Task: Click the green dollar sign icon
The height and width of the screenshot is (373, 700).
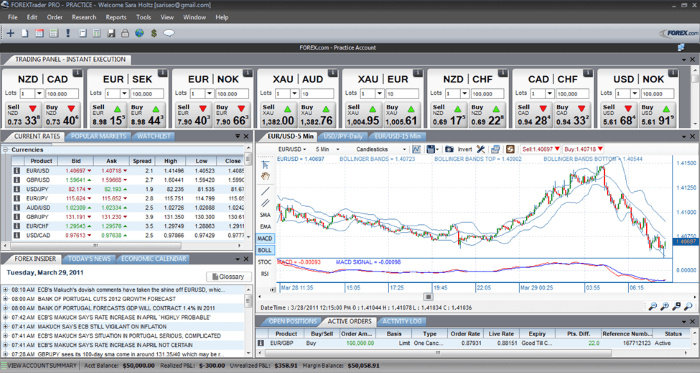Action: 154,33
